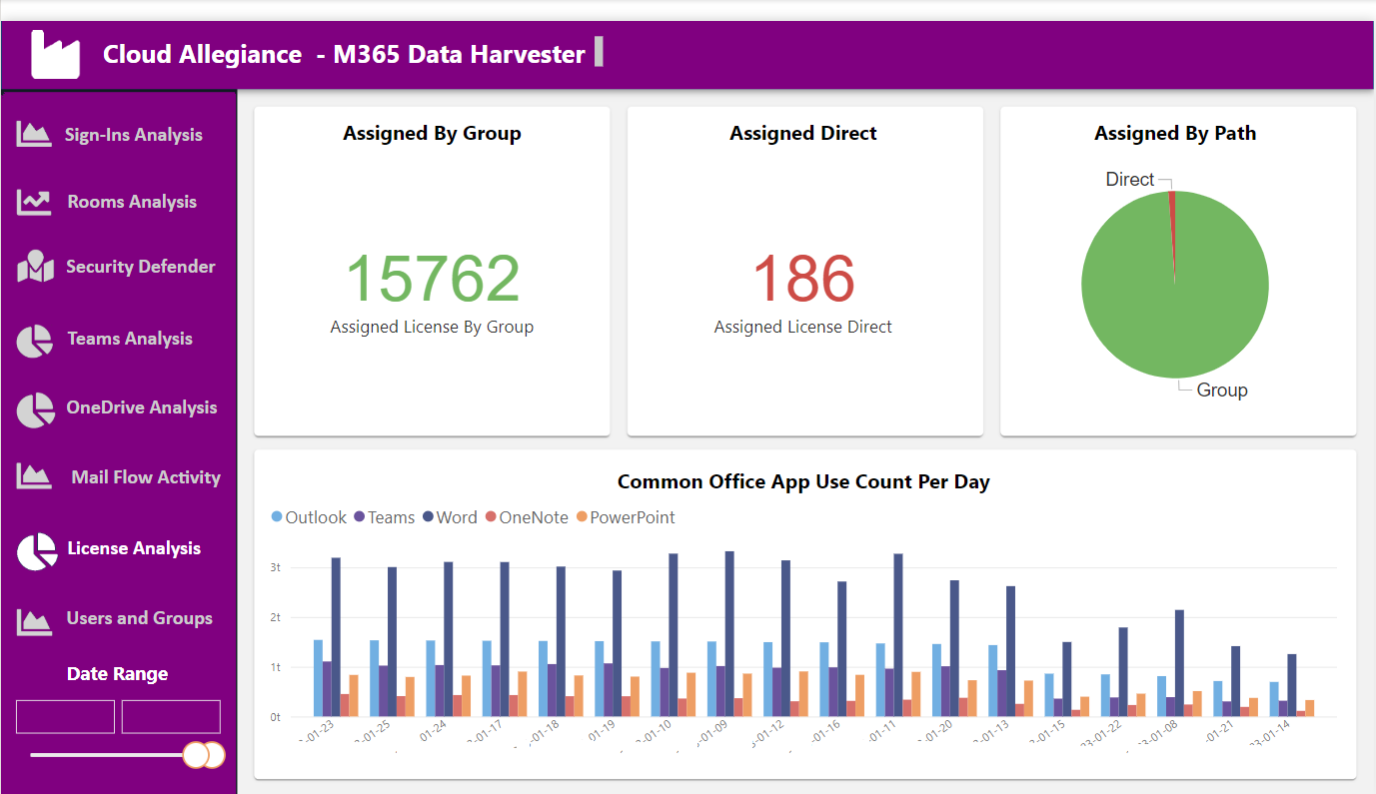Select the Mail Flow Activity chart icon
Viewport: 1376px width, 794px height.
34,477
